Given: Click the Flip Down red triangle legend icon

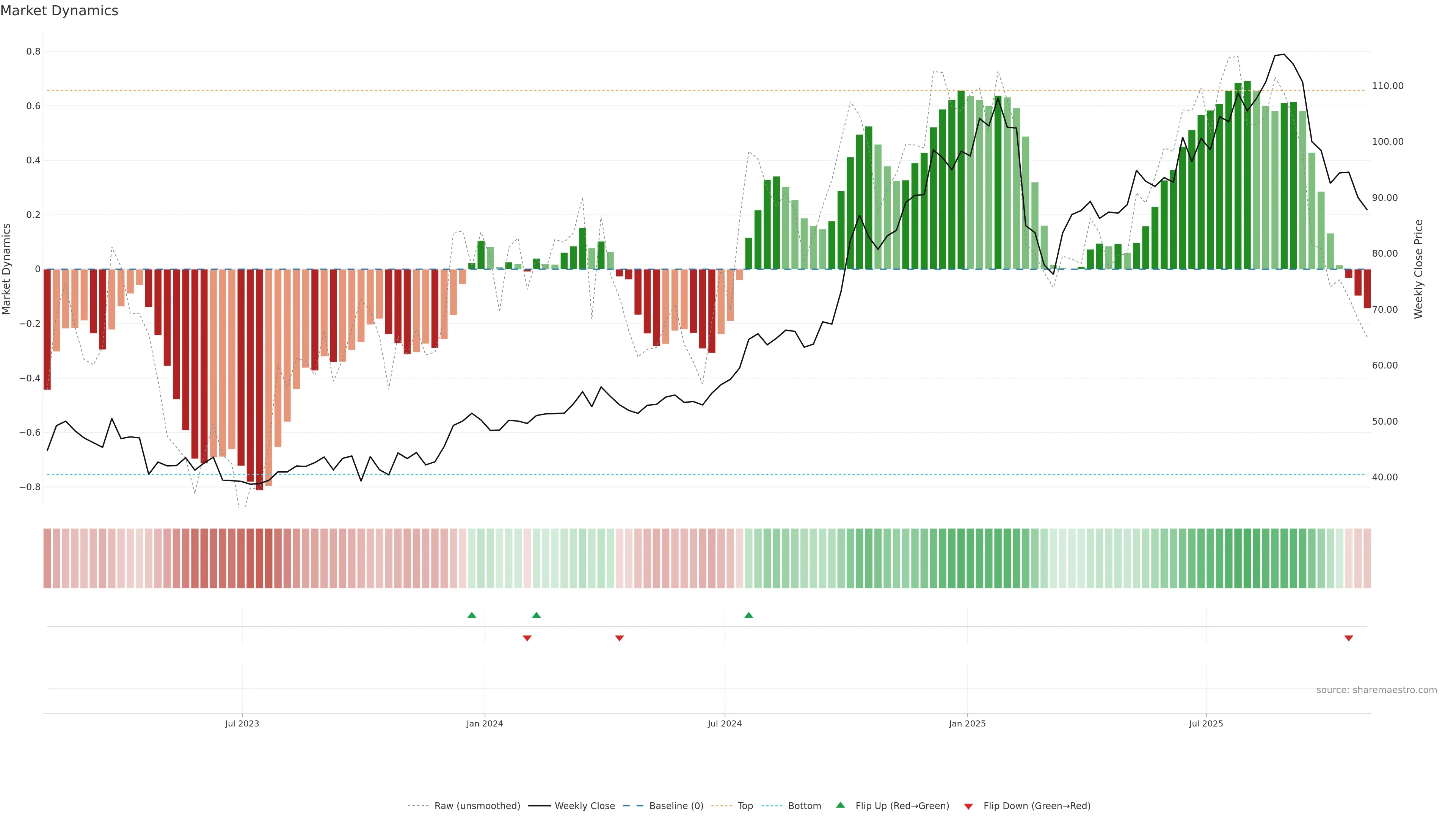Looking at the screenshot, I should point(968,806).
